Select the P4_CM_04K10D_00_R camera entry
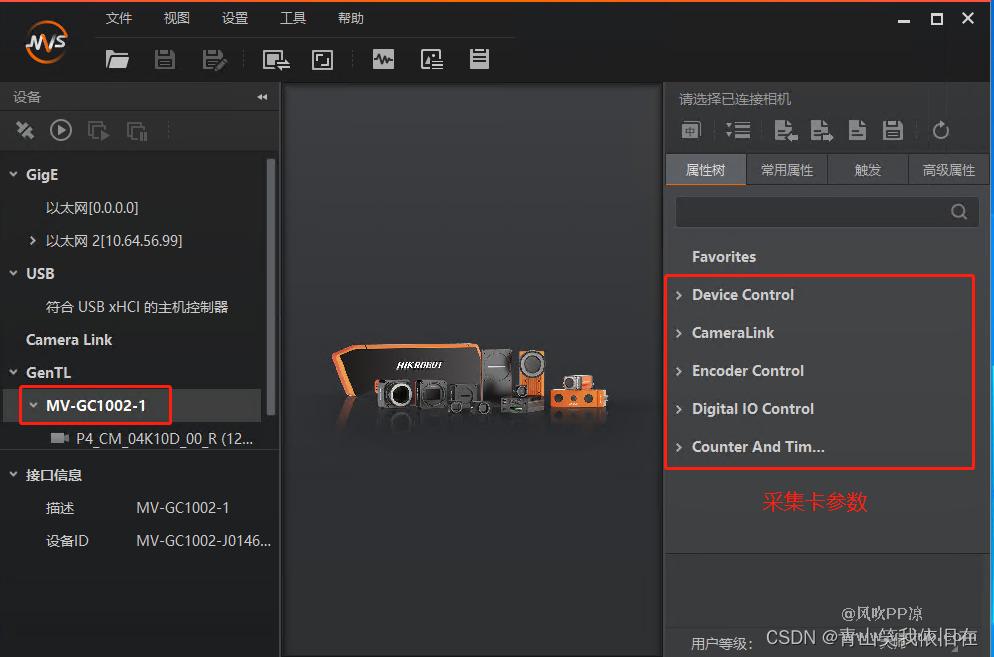Viewport: 994px width, 657px height. click(x=164, y=438)
